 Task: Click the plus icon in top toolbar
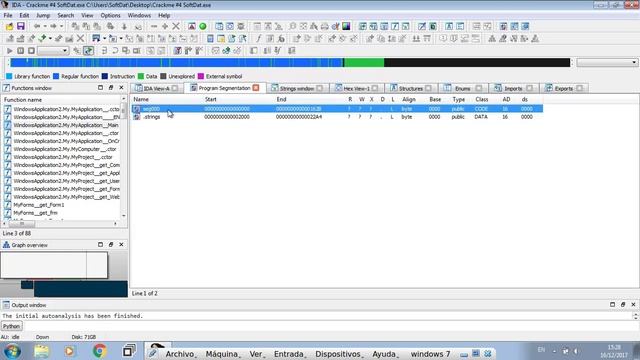coord(165,27)
